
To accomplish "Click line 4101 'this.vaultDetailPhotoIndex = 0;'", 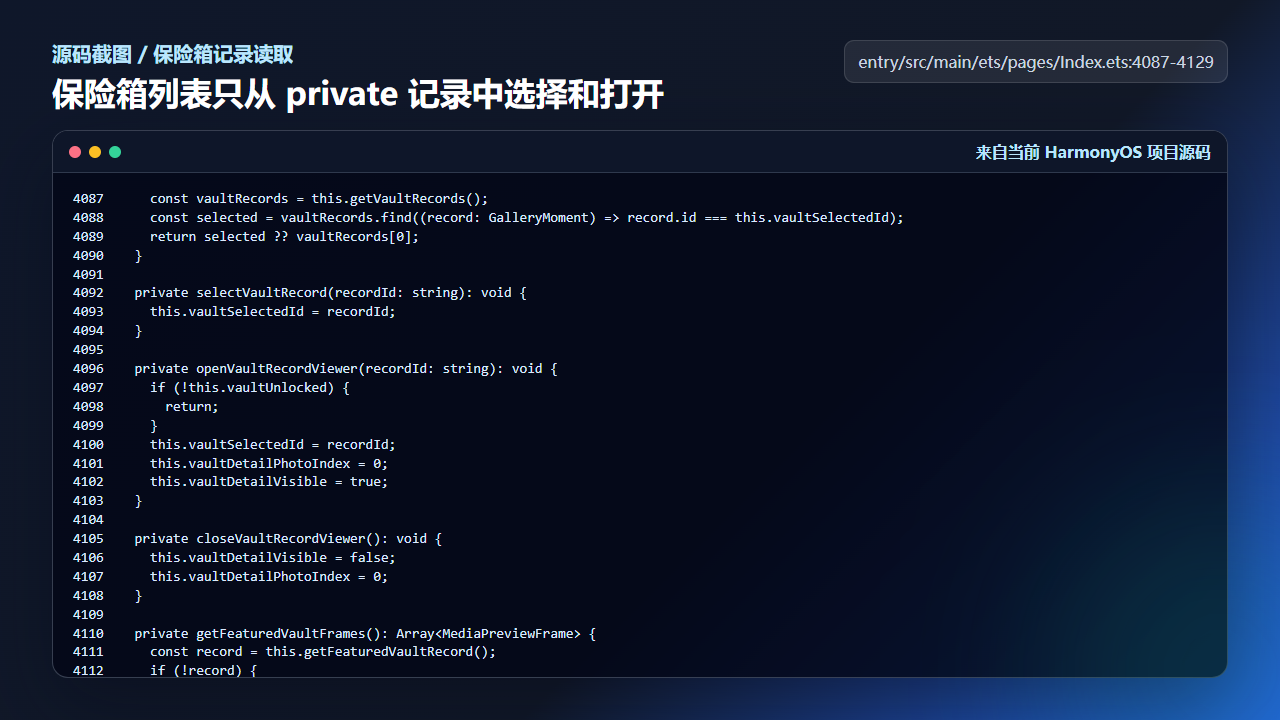I will pos(269,464).
